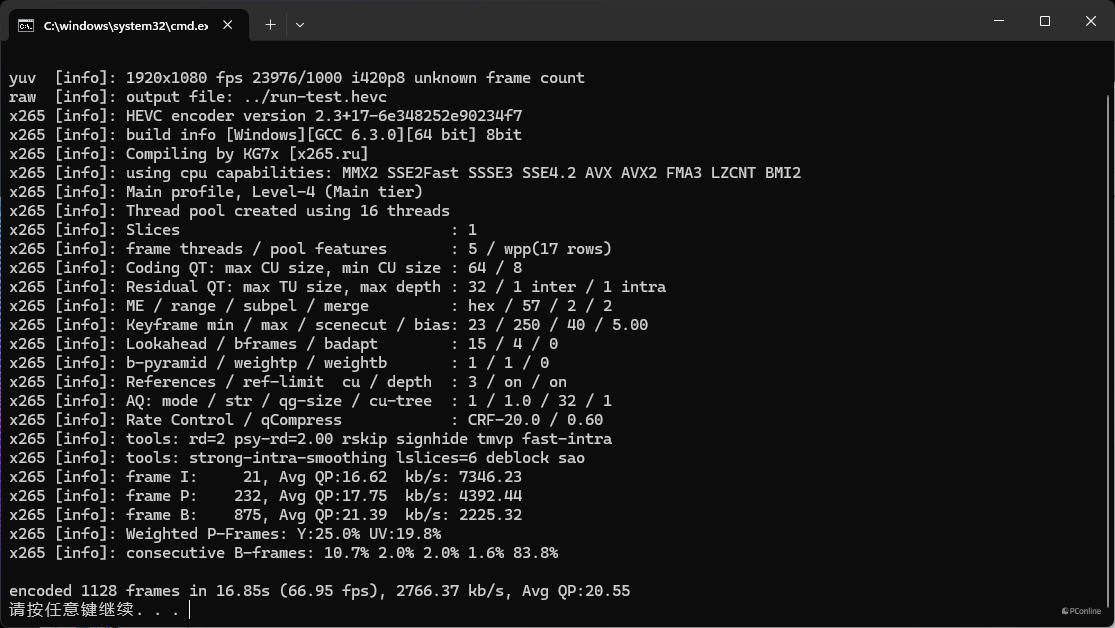This screenshot has height=628, width=1115.
Task: Minimize the terminal window
Action: coord(999,21)
